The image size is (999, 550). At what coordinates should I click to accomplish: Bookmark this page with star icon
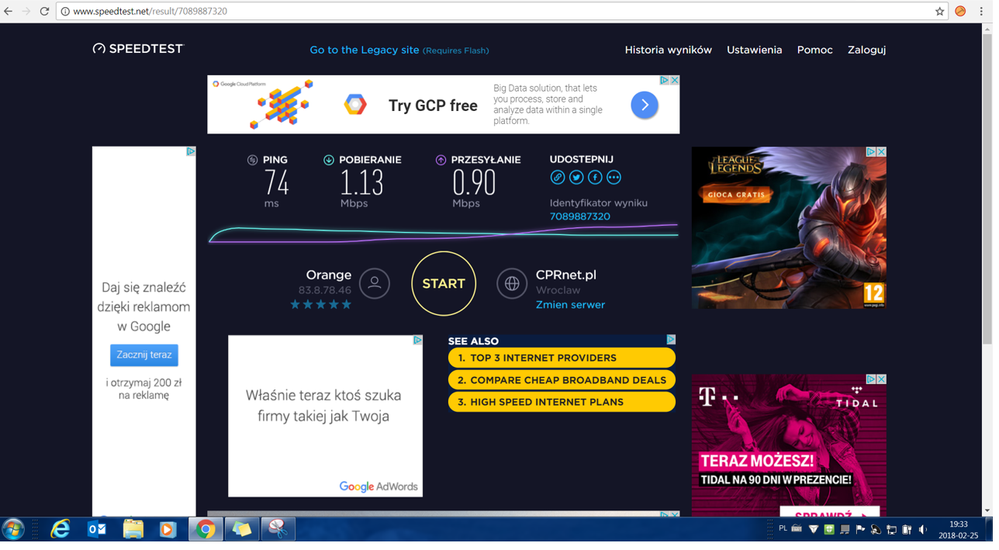coord(939,11)
